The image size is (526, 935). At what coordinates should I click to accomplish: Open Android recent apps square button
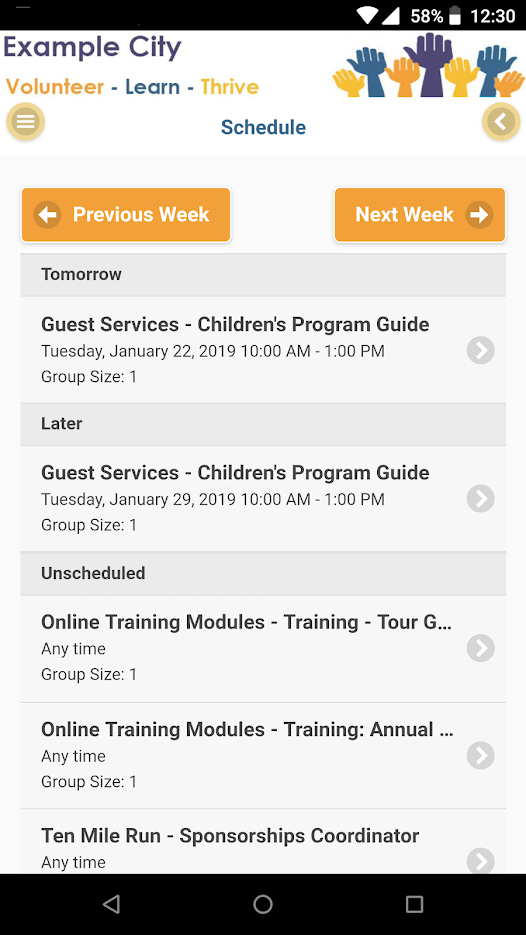(414, 904)
